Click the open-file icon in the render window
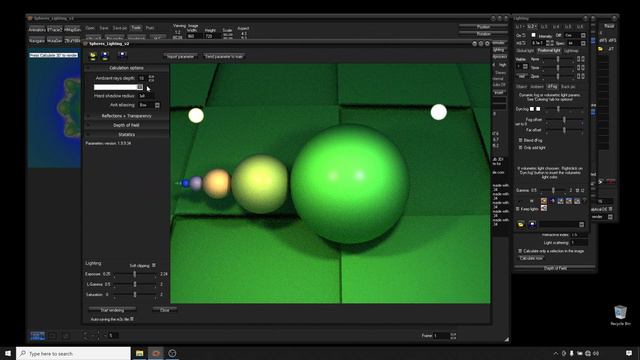Image resolution: width=640 pixels, height=360 pixels. pyautogui.click(x=93, y=56)
